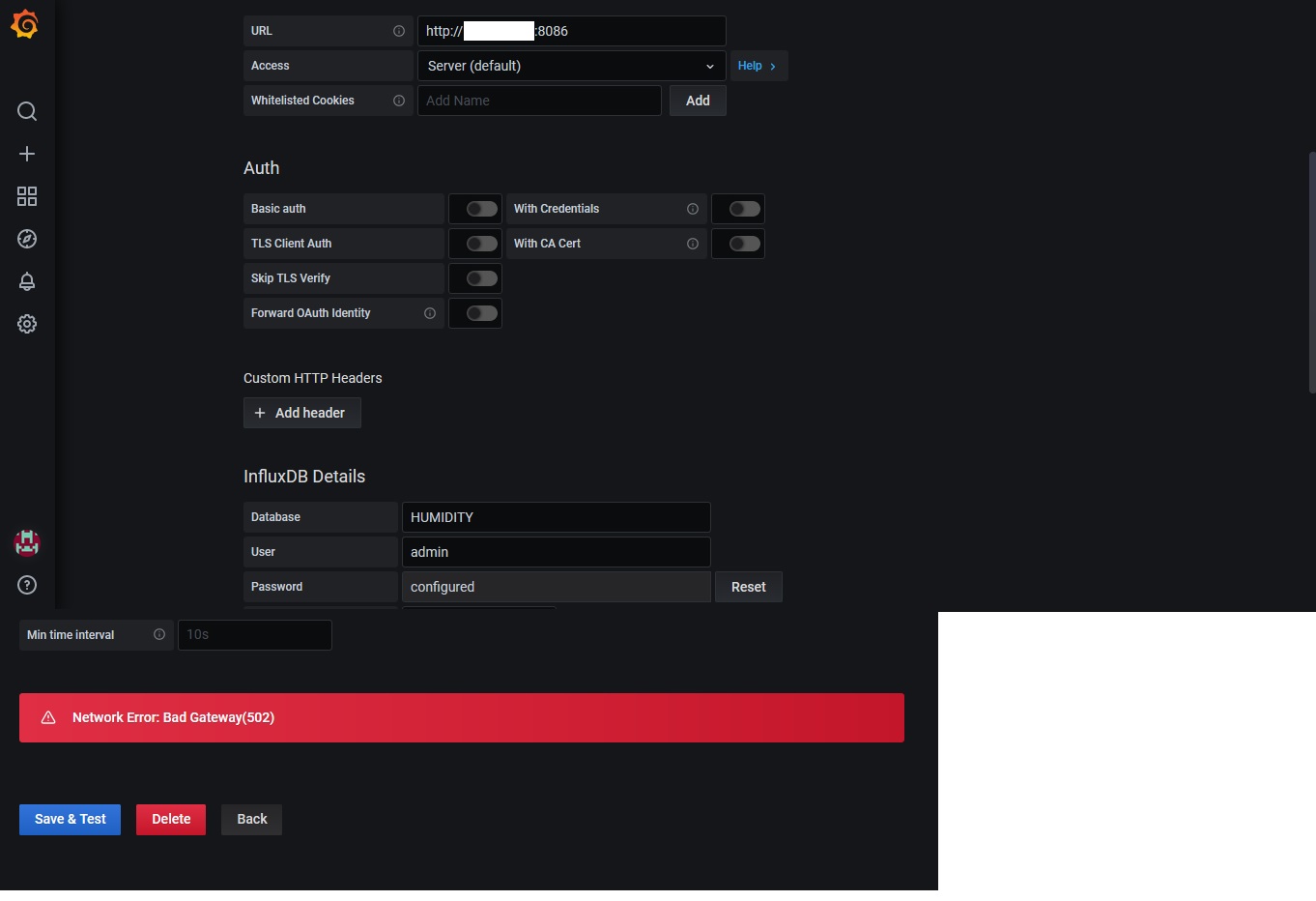Open Grafana home via logo

coord(25,24)
